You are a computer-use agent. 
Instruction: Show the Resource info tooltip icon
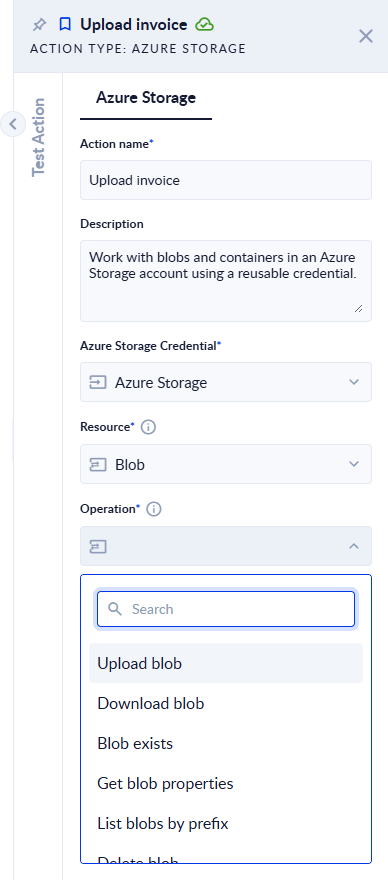[148, 427]
